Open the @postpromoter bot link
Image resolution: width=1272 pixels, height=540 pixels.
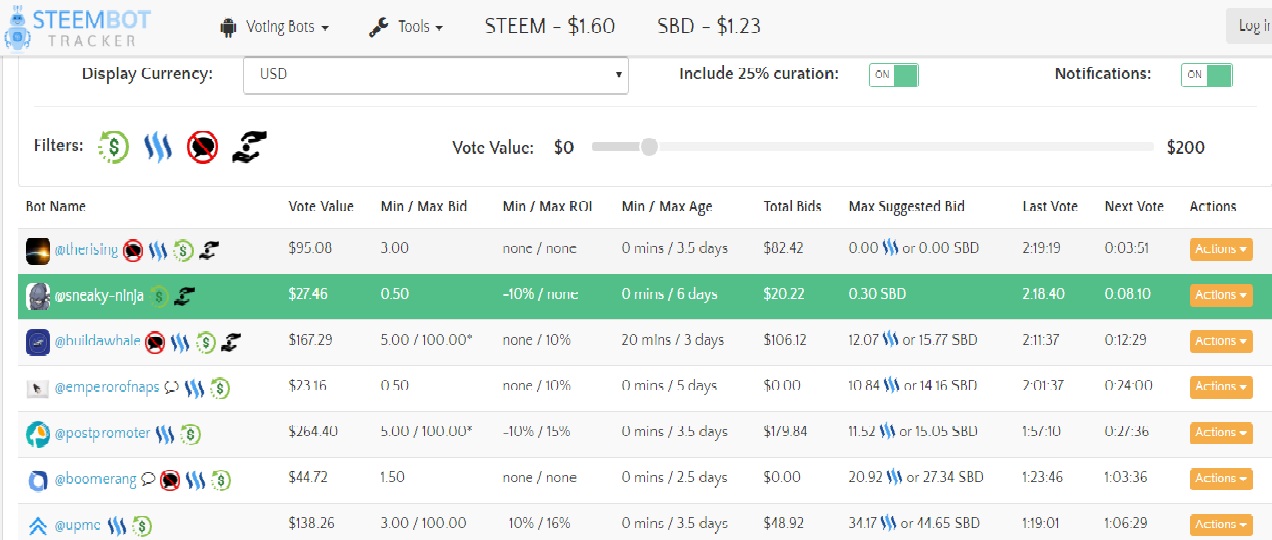tap(102, 433)
